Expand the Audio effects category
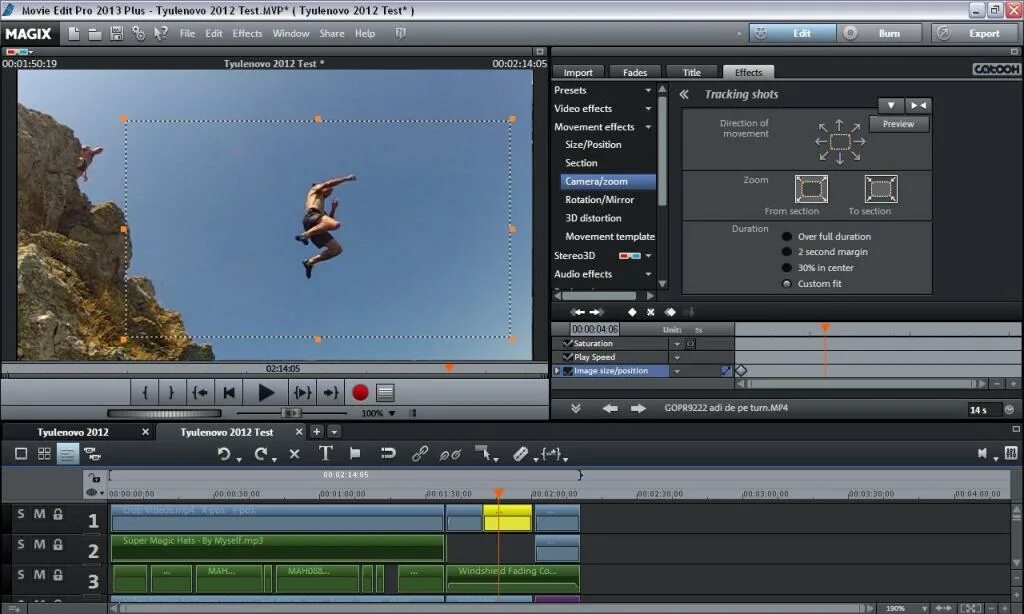 648,274
